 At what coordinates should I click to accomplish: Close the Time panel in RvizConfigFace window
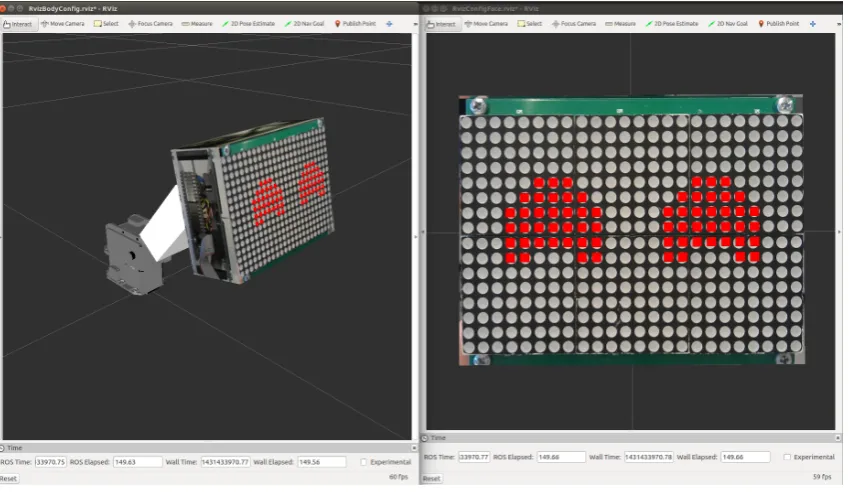coord(838,438)
